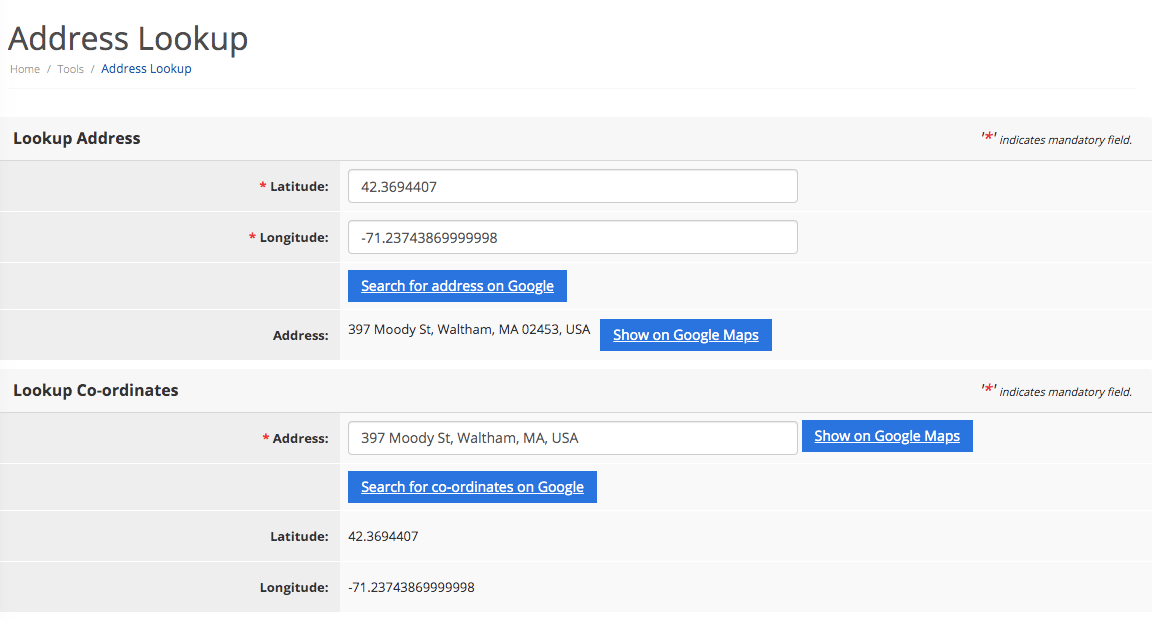Image resolution: width=1167 pixels, height=619 pixels.
Task: Open the Tools breadcrumb link
Action: [x=70, y=69]
